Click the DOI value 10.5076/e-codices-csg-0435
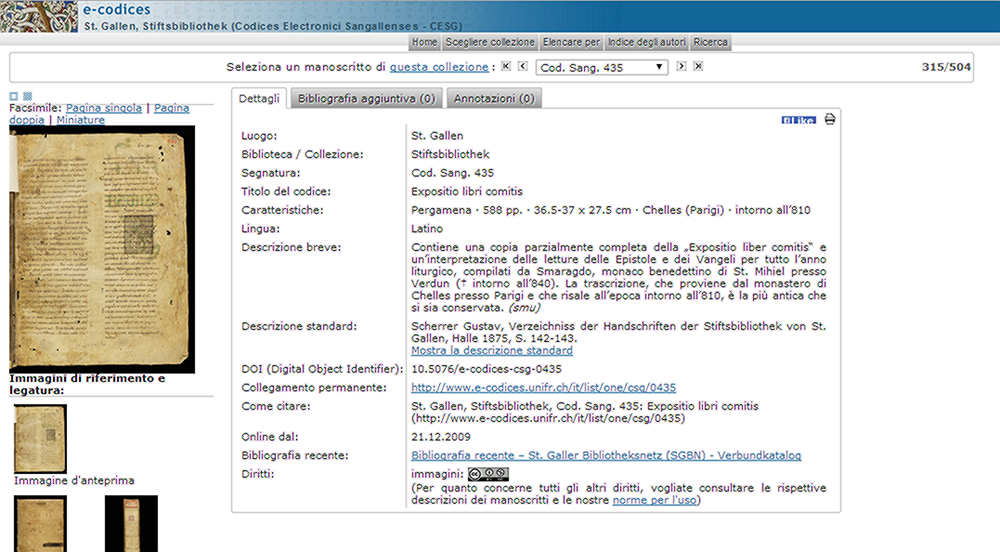 [x=487, y=369]
